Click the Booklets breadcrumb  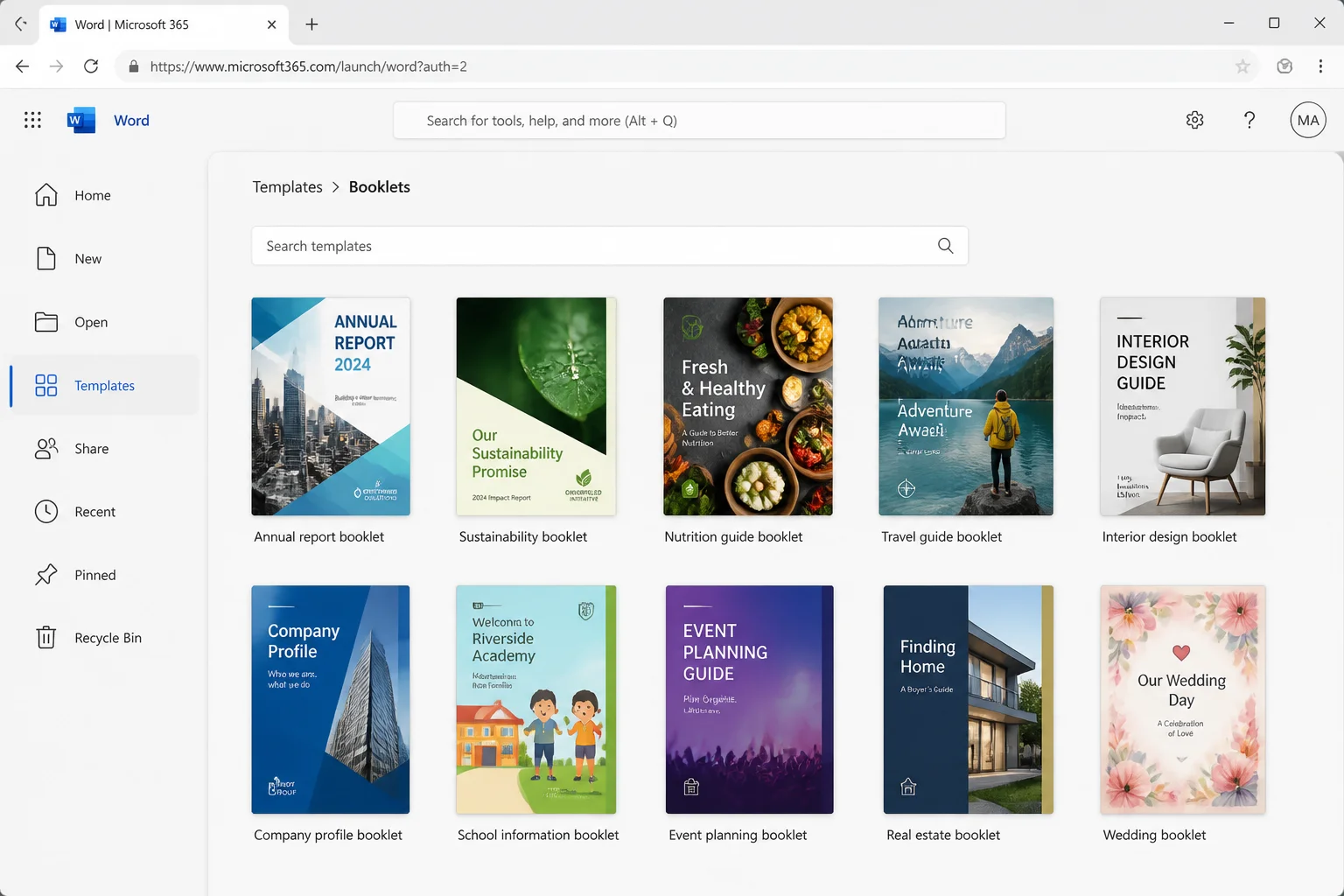pos(379,187)
